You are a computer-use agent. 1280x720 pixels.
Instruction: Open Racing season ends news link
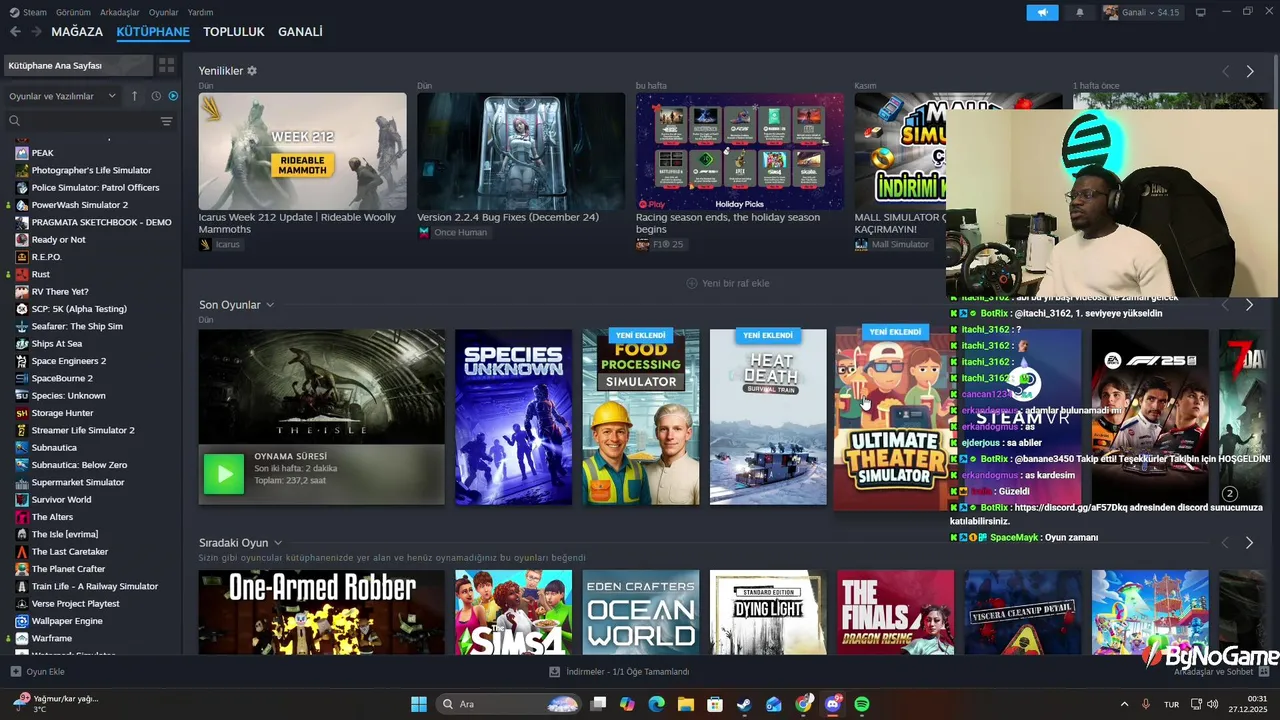pyautogui.click(x=727, y=223)
